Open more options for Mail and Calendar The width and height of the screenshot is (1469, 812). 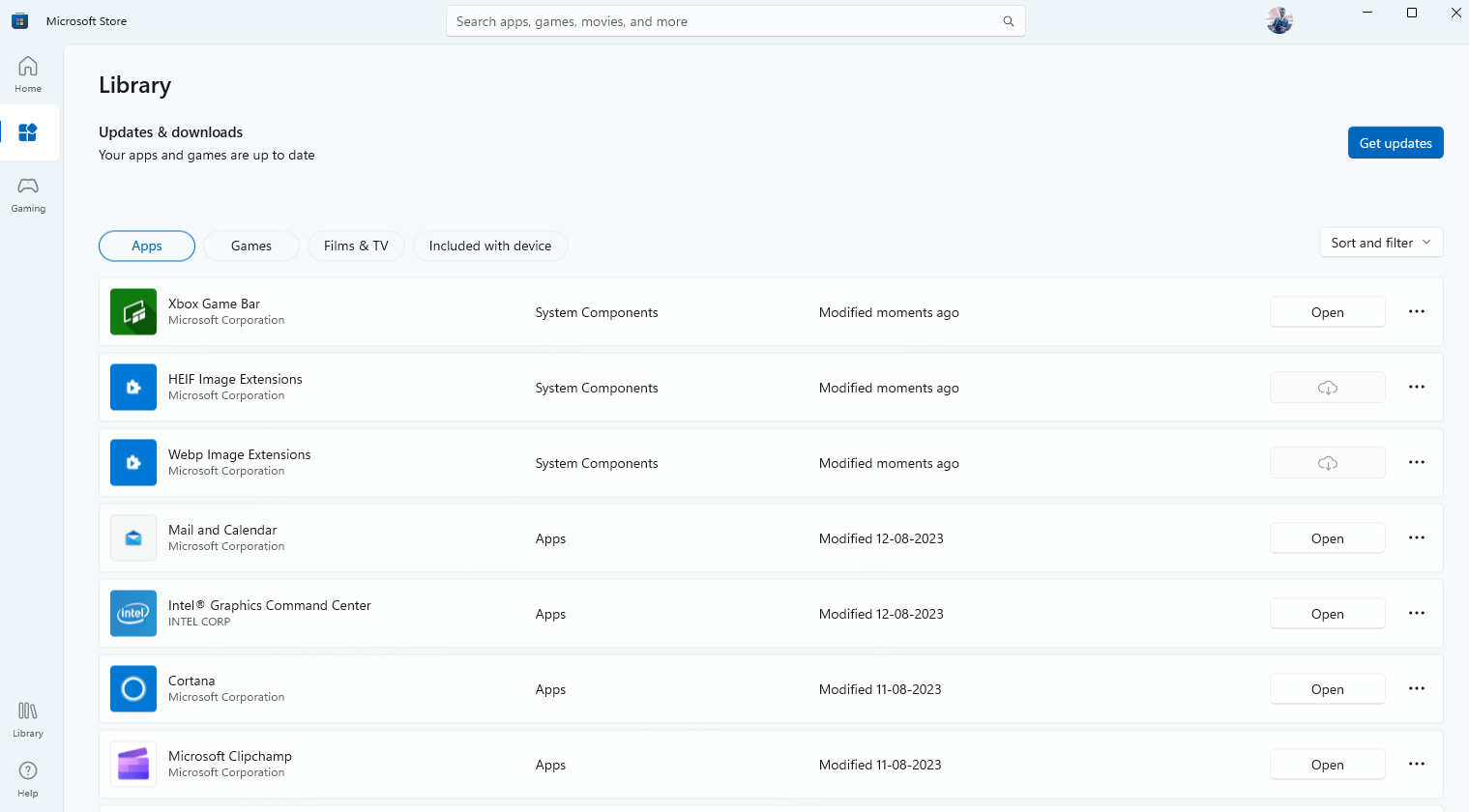[1416, 537]
